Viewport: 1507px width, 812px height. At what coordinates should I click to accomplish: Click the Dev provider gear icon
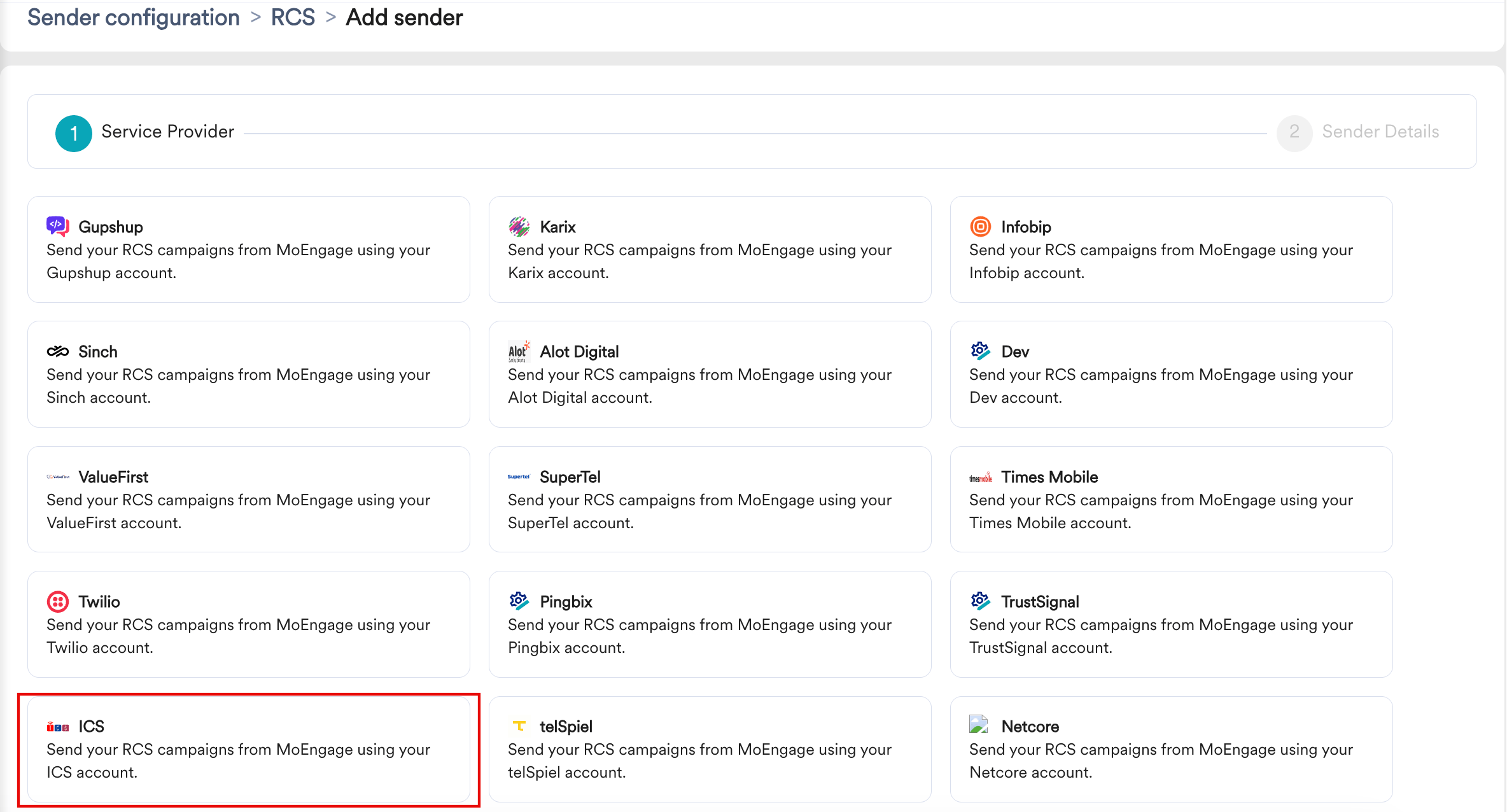coord(980,351)
